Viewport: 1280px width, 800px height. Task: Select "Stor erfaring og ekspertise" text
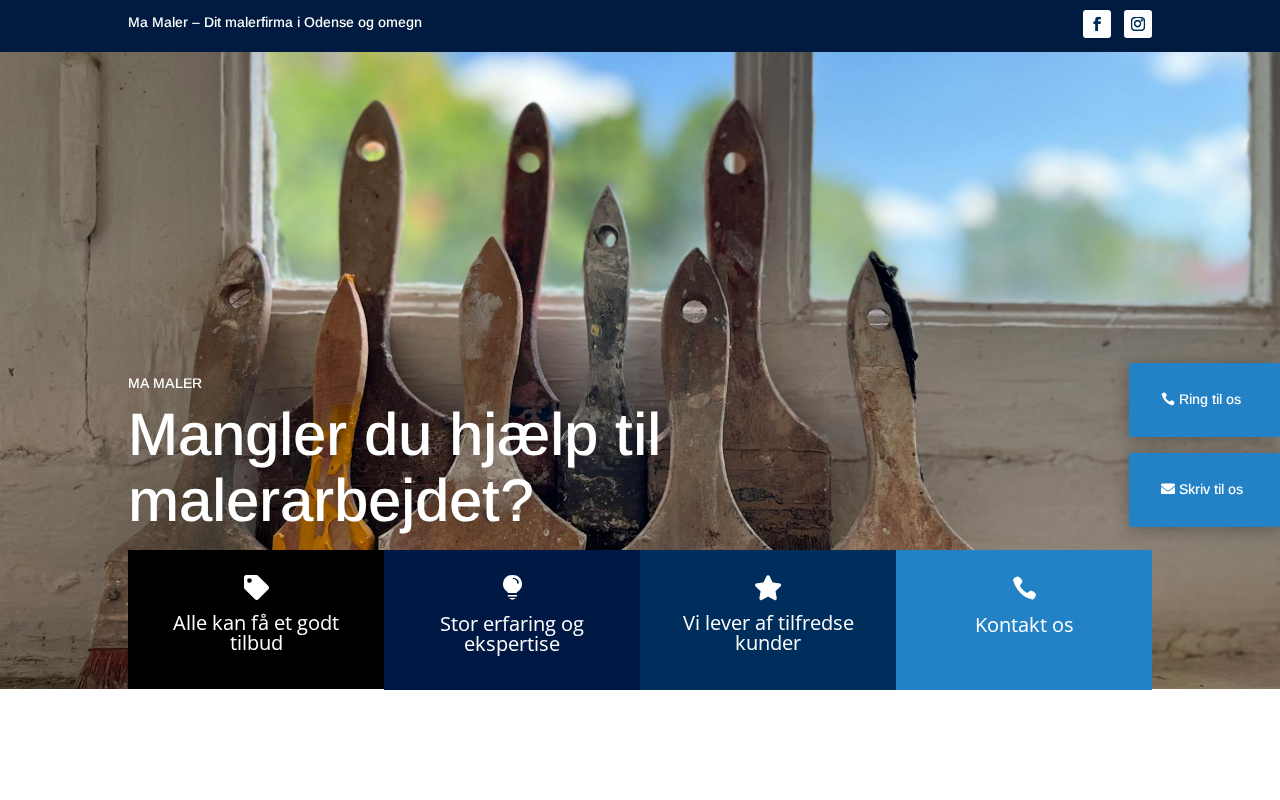point(512,634)
